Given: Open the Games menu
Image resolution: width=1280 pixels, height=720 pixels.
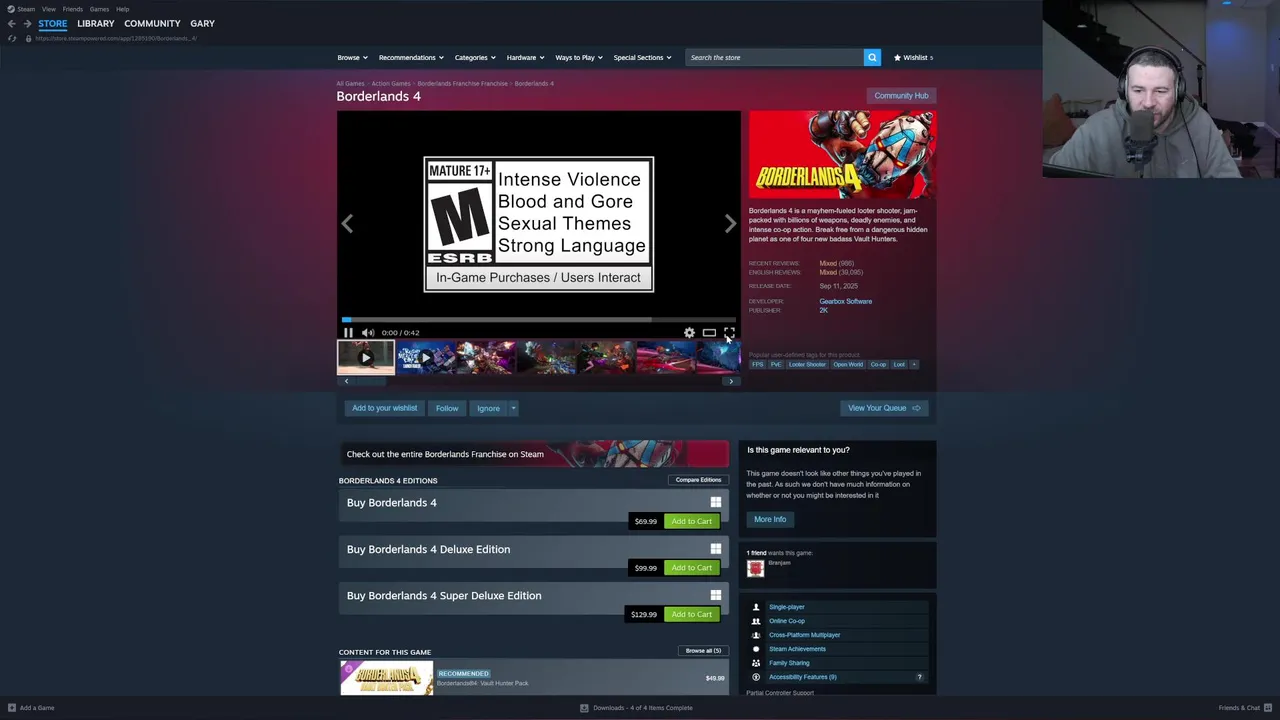Looking at the screenshot, I should pyautogui.click(x=99, y=9).
